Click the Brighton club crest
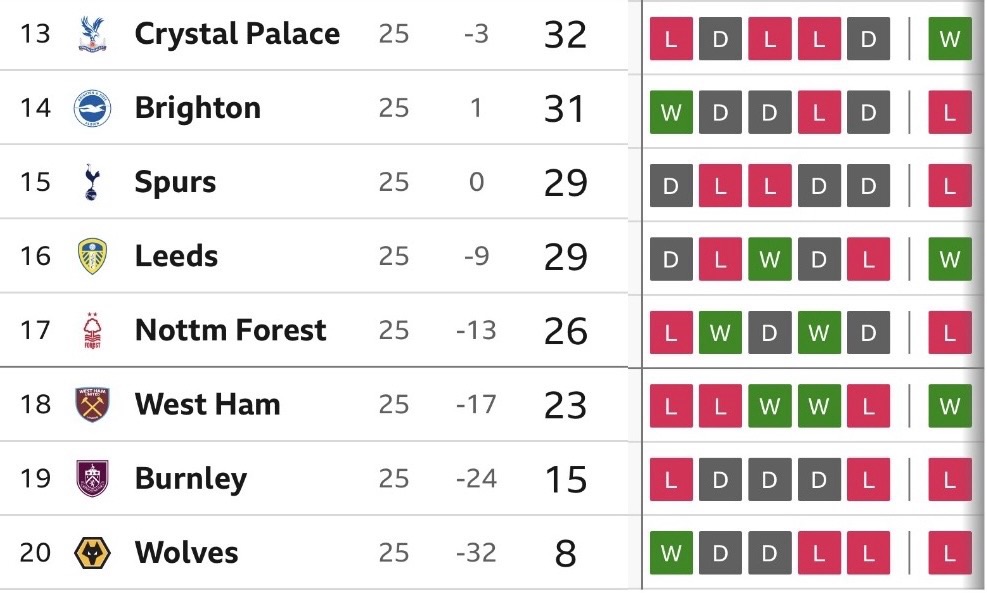 tap(92, 109)
